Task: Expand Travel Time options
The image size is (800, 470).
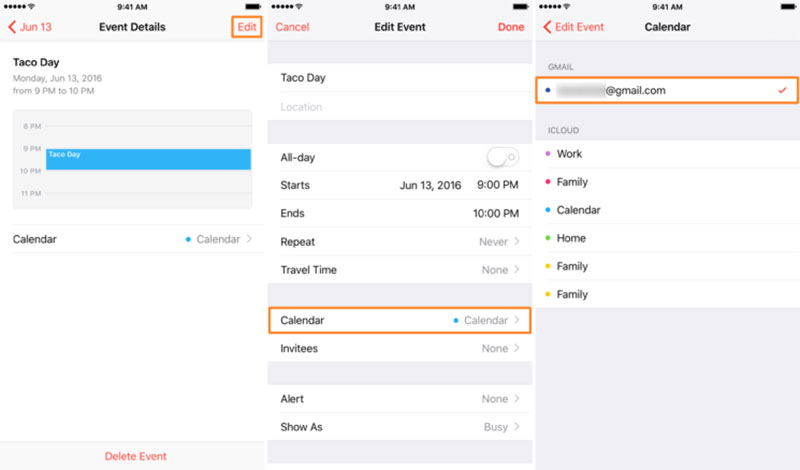Action: tap(400, 270)
